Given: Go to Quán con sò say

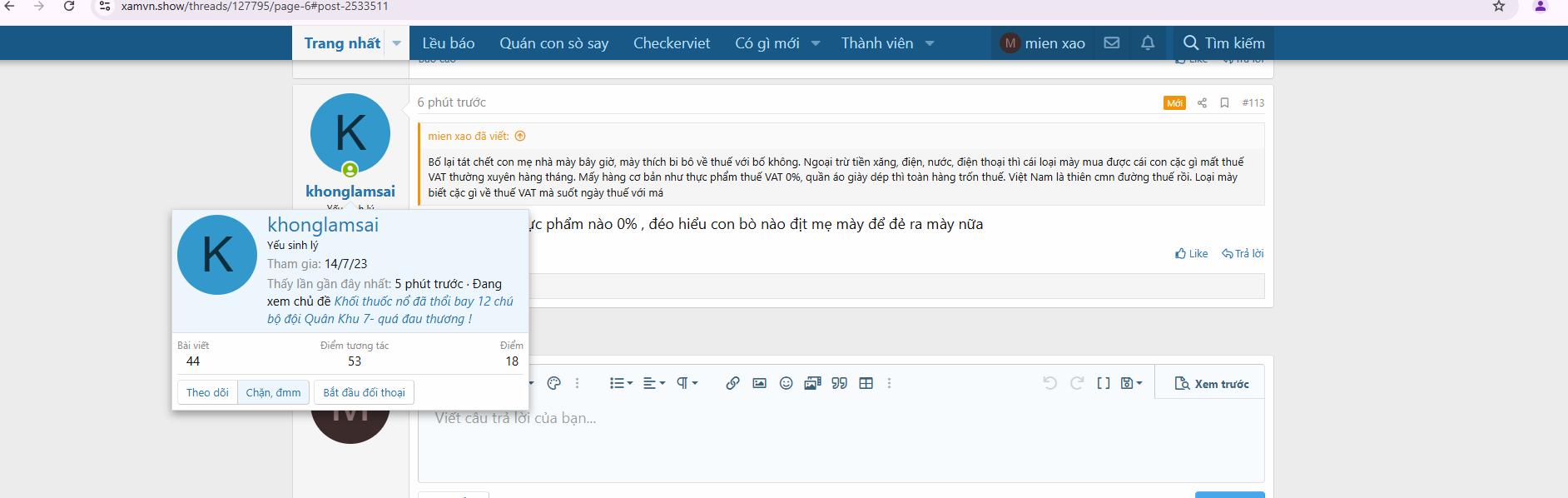Looking at the screenshot, I should pyautogui.click(x=553, y=43).
